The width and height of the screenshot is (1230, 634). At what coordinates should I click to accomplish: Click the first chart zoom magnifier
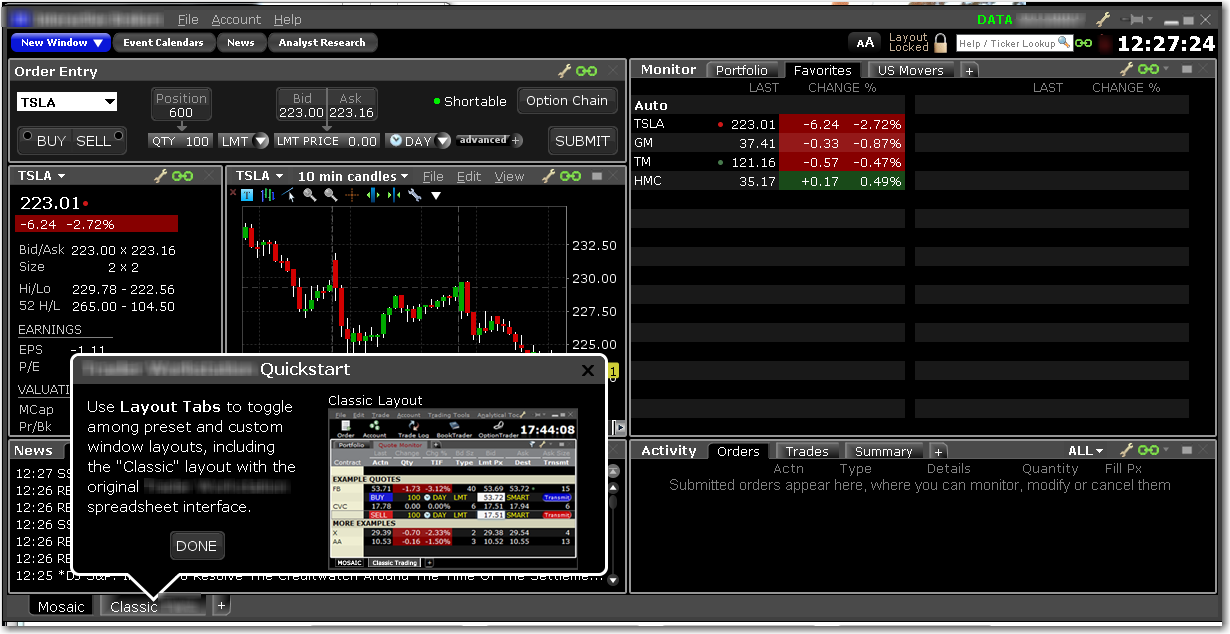click(309, 195)
